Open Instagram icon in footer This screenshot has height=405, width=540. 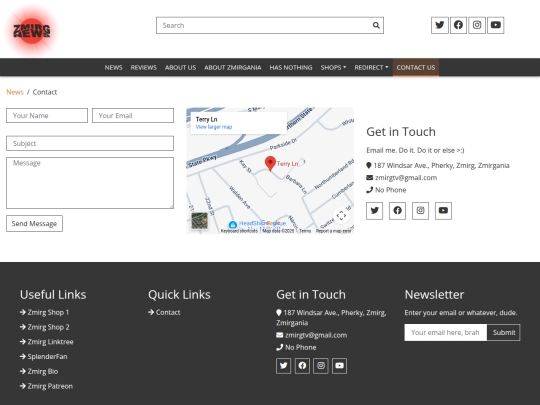click(321, 366)
